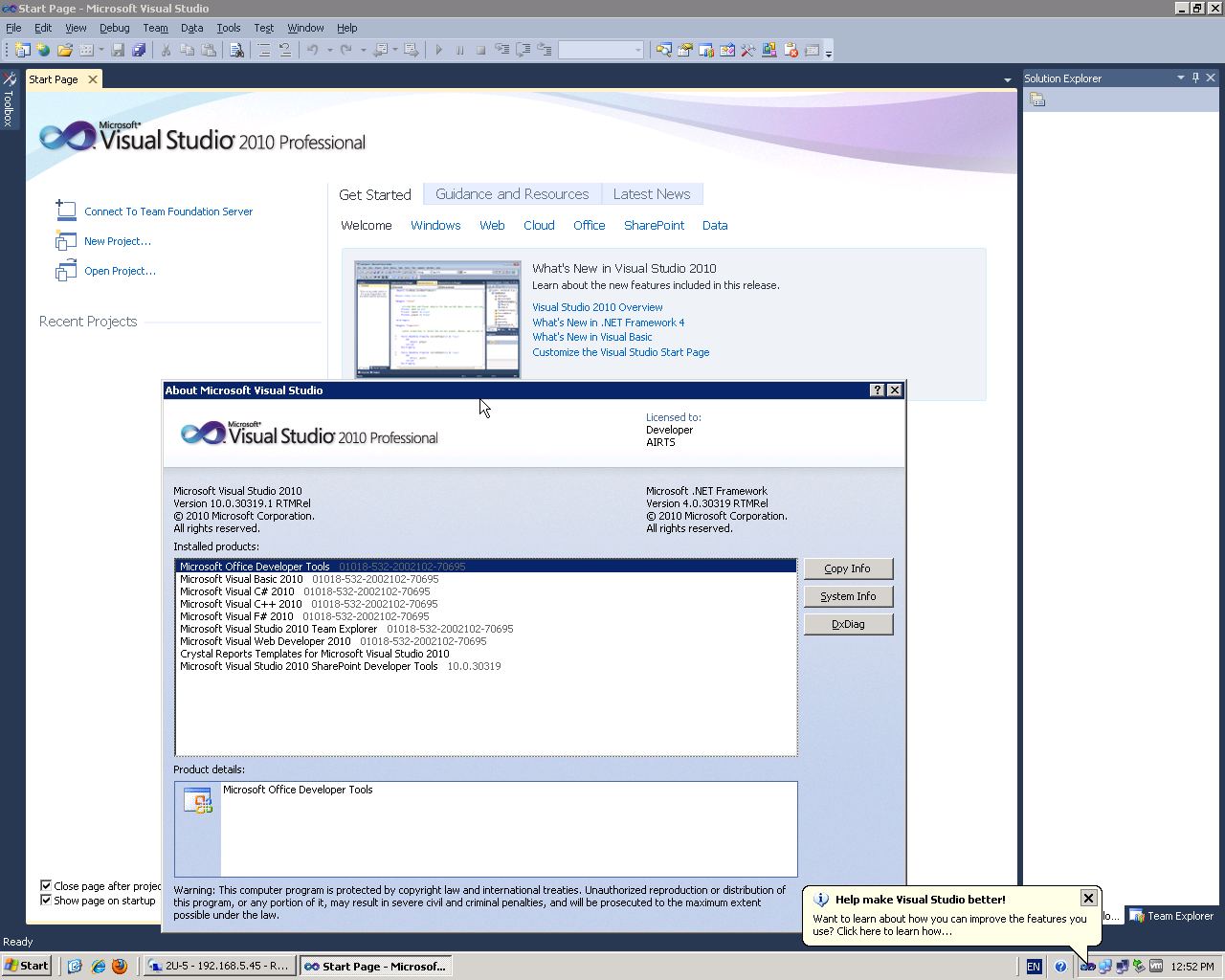Click the Save All toolbar icon

pyautogui.click(x=140, y=50)
